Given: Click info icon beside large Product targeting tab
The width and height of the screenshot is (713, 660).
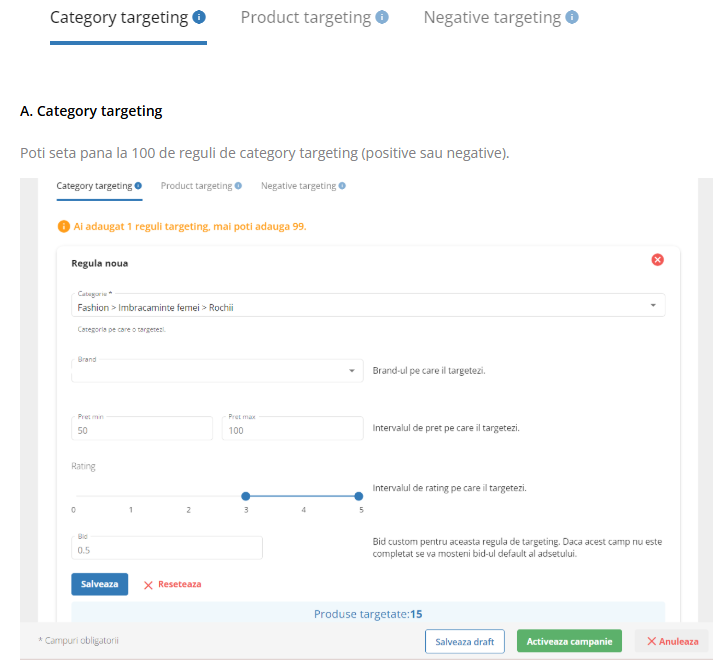Looking at the screenshot, I should coord(382,17).
